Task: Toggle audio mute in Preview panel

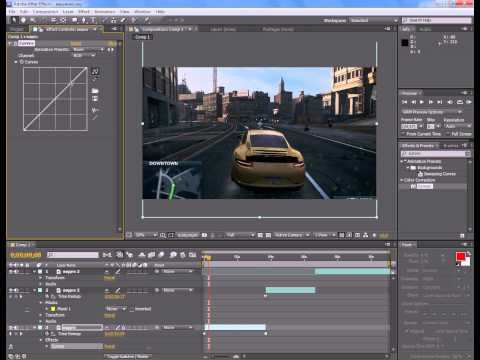Action: (450, 102)
